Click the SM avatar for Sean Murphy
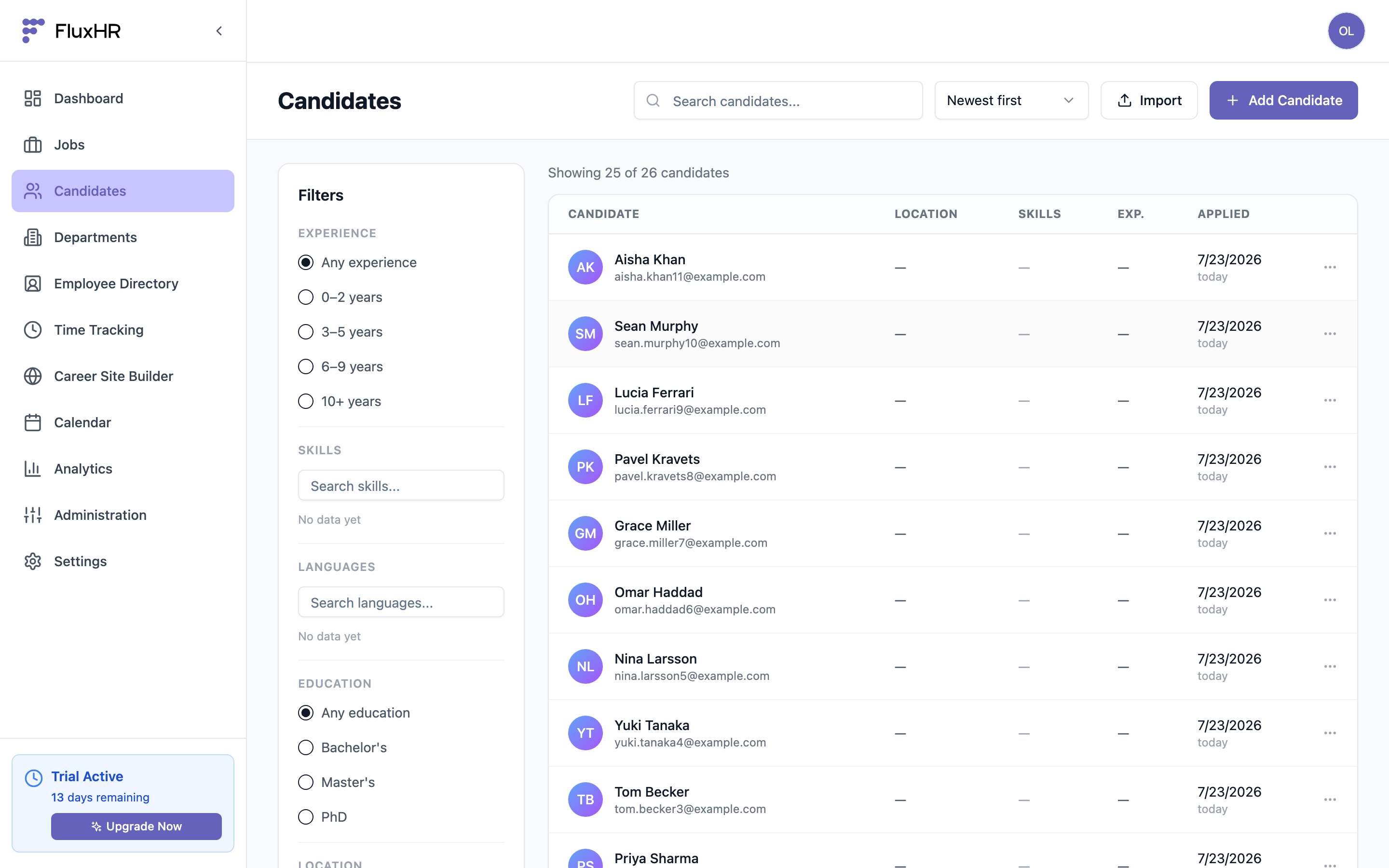 (586, 334)
